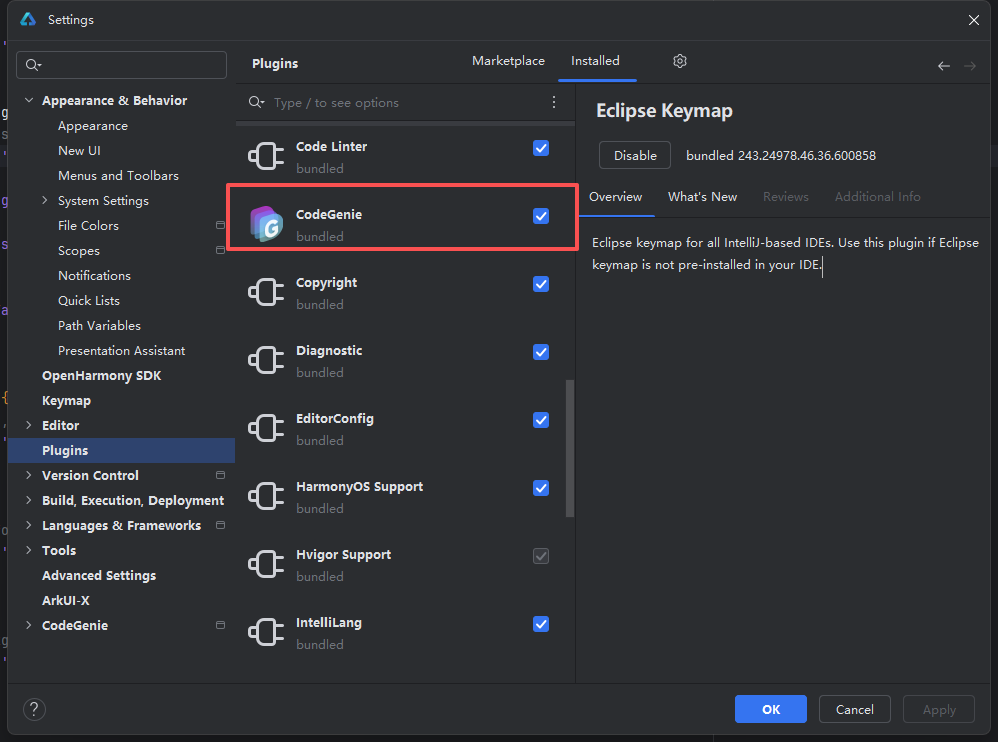The height and width of the screenshot is (742, 998).
Task: Expand the CodeGenie settings node
Action: tap(29, 625)
